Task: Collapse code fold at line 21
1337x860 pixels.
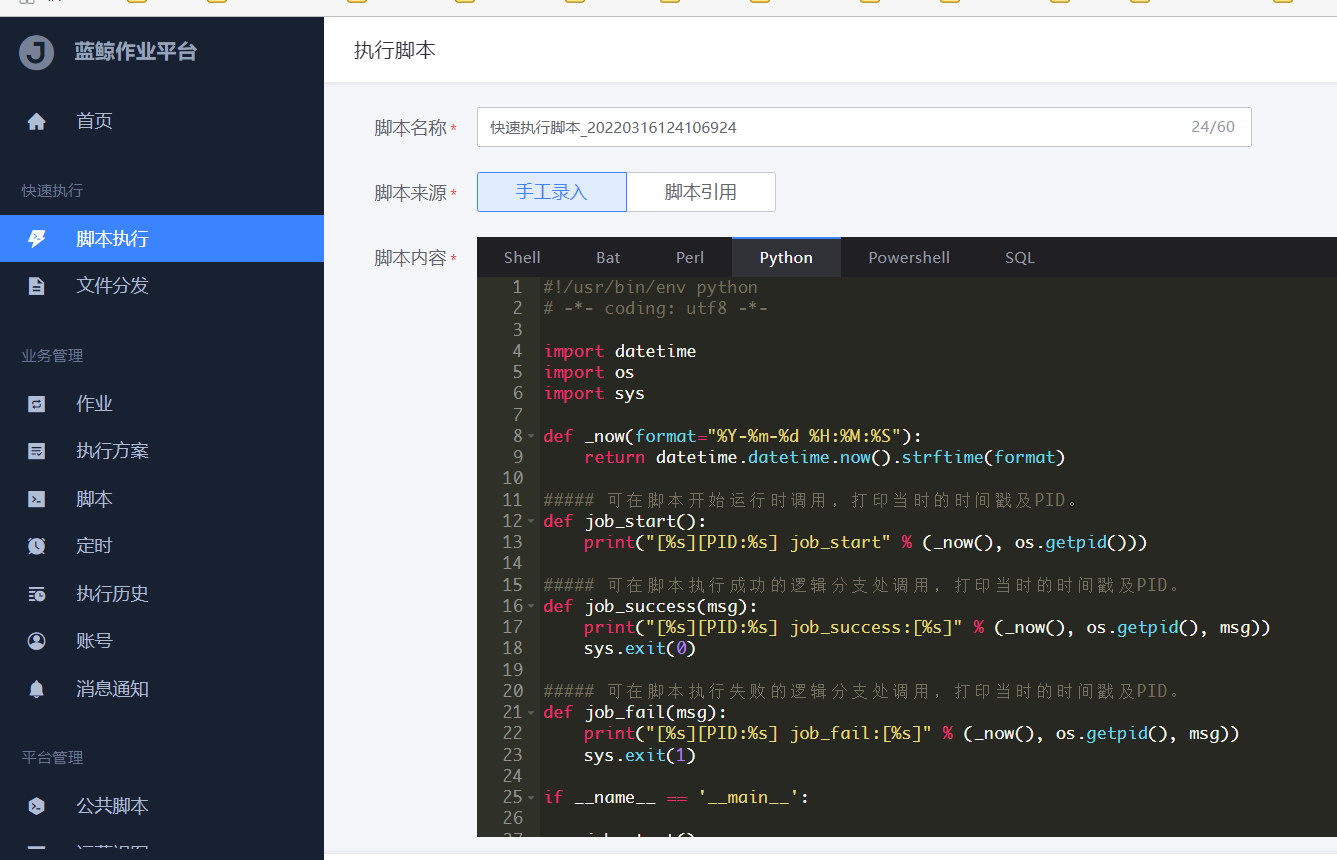Action: (x=532, y=712)
